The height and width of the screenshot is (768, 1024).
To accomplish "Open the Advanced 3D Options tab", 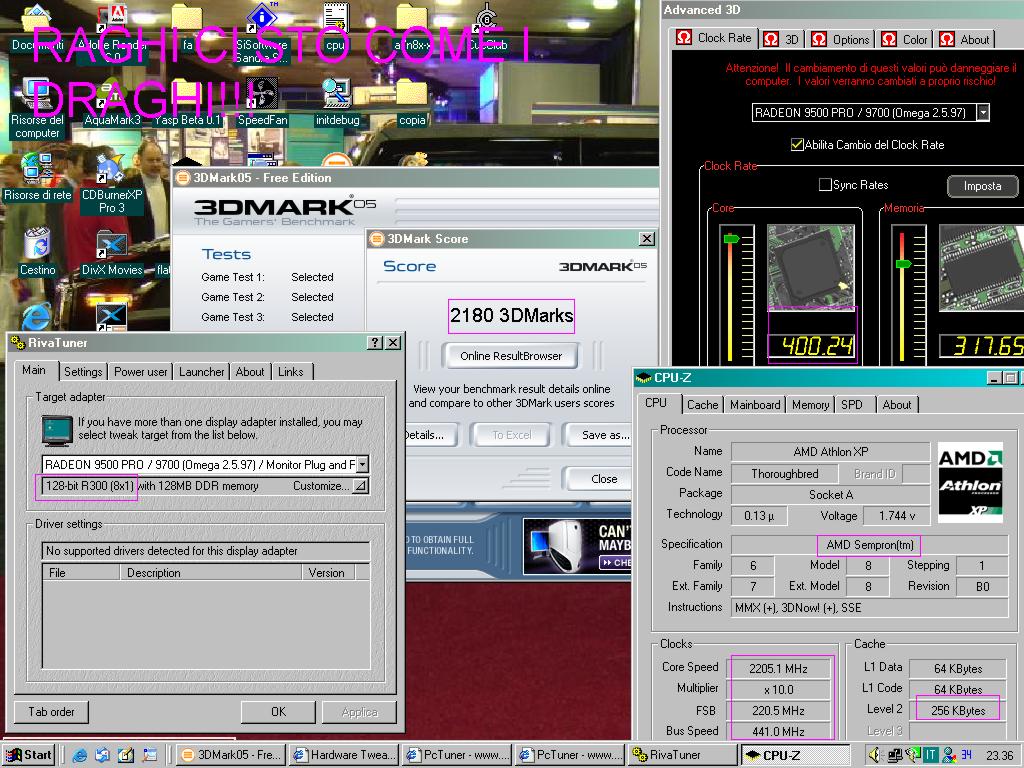I will [x=841, y=39].
